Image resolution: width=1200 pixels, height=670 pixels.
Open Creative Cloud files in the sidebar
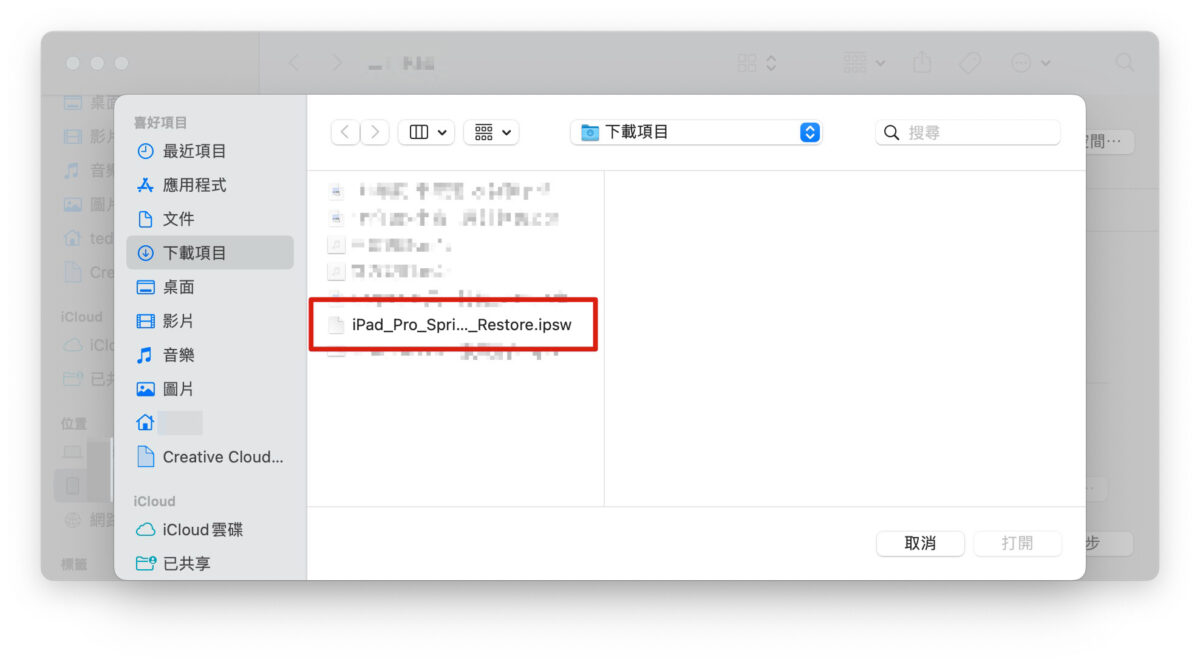[210, 457]
